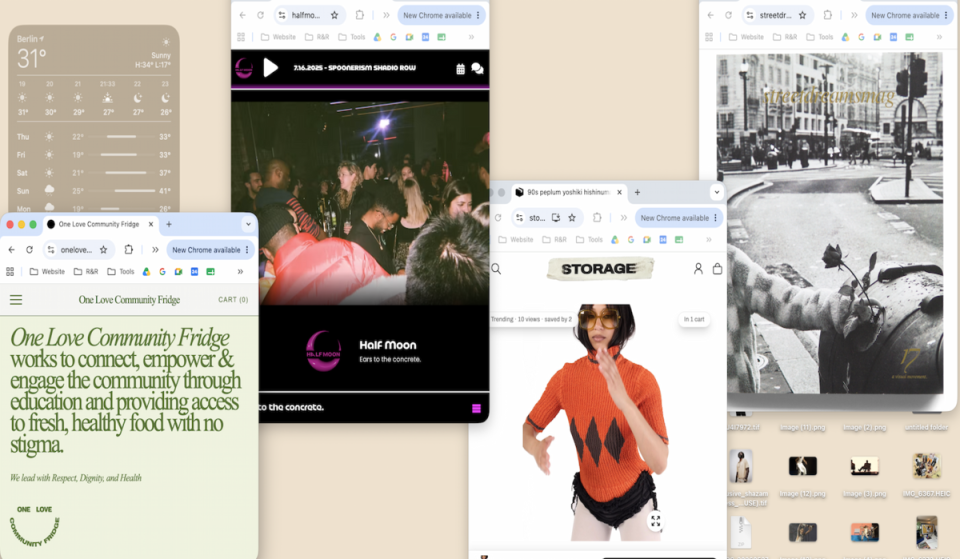Open the Half Moon schedule calendar icon
This screenshot has width=960, height=559.
pos(460,69)
